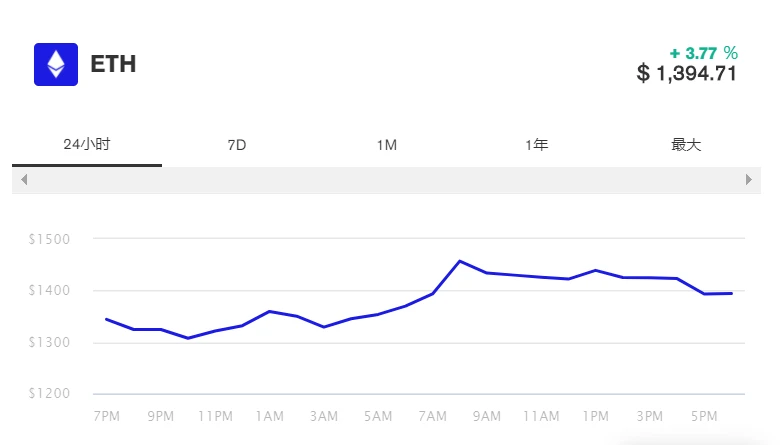Open the 1M time range tab
Image resolution: width=780 pixels, height=445 pixels.
click(x=387, y=145)
